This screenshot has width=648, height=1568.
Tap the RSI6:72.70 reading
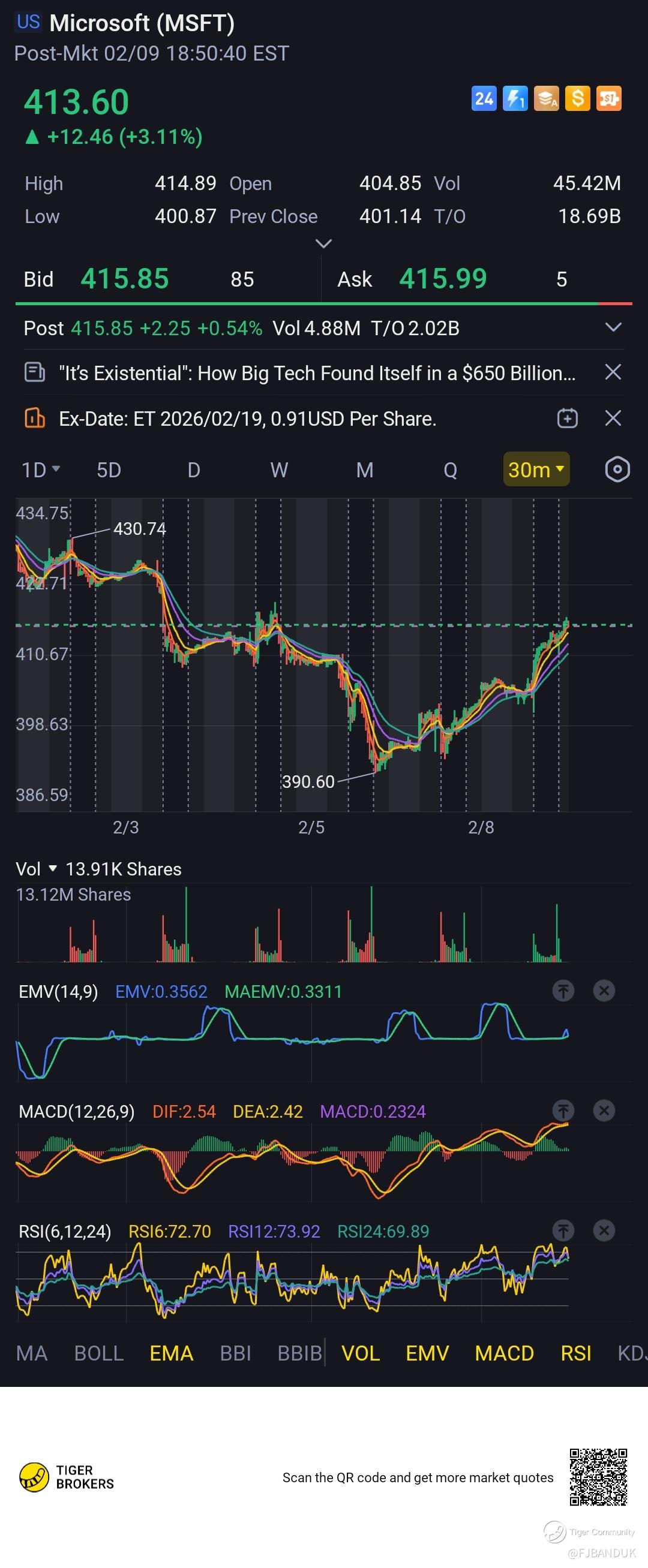pyautogui.click(x=169, y=1232)
